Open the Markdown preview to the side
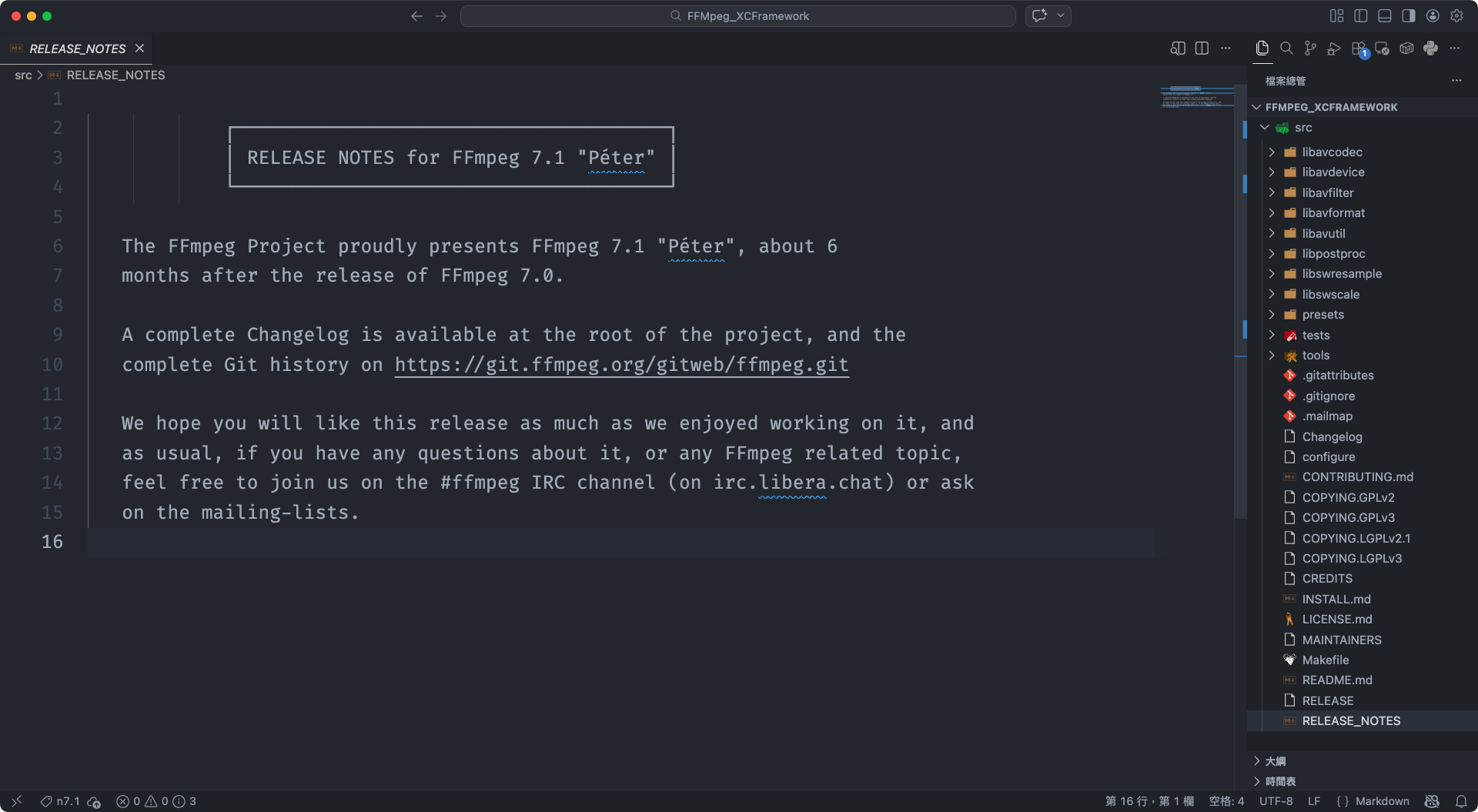The height and width of the screenshot is (812, 1478). coord(1178,48)
